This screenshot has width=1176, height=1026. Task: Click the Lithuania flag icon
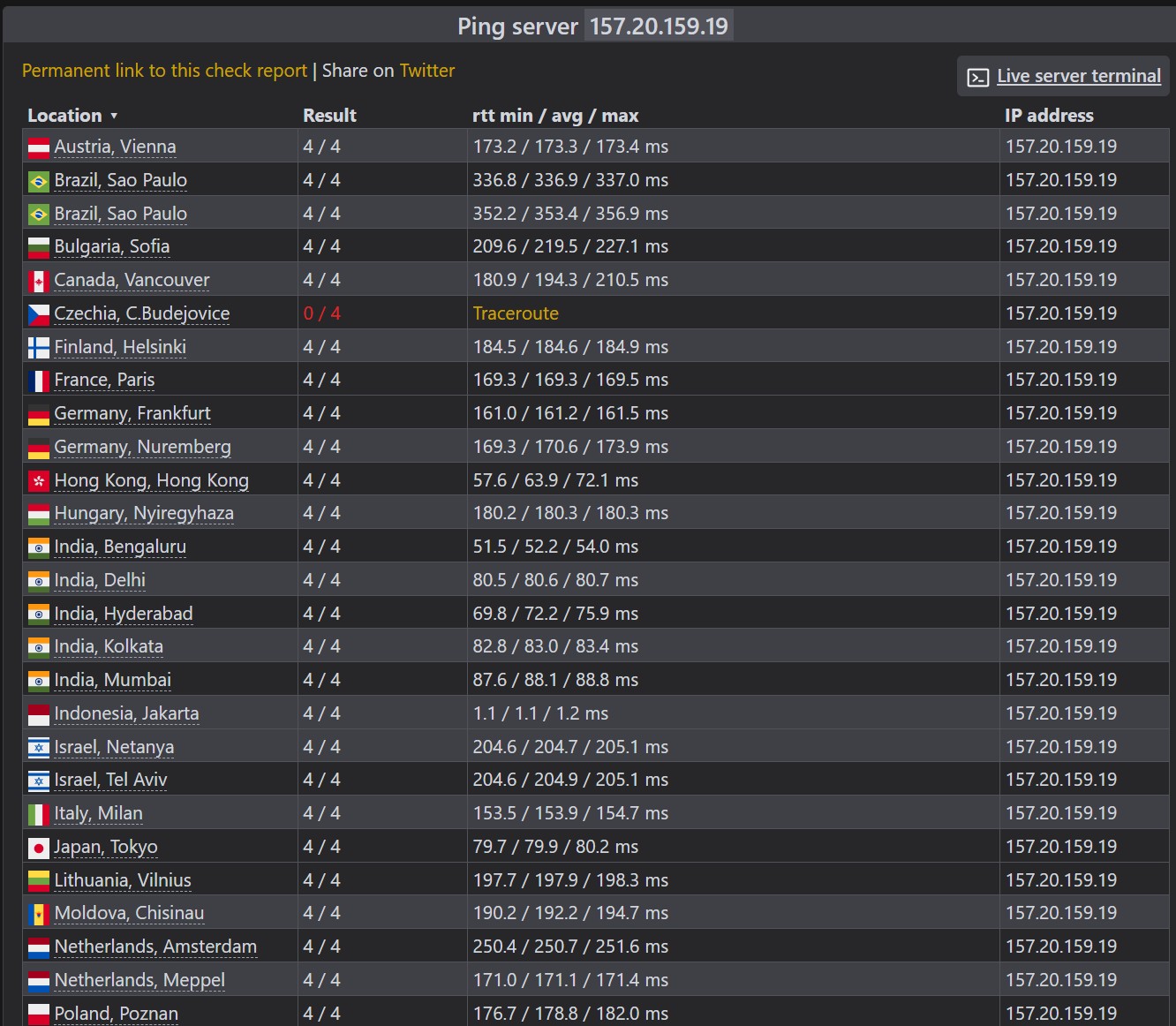[x=39, y=882]
